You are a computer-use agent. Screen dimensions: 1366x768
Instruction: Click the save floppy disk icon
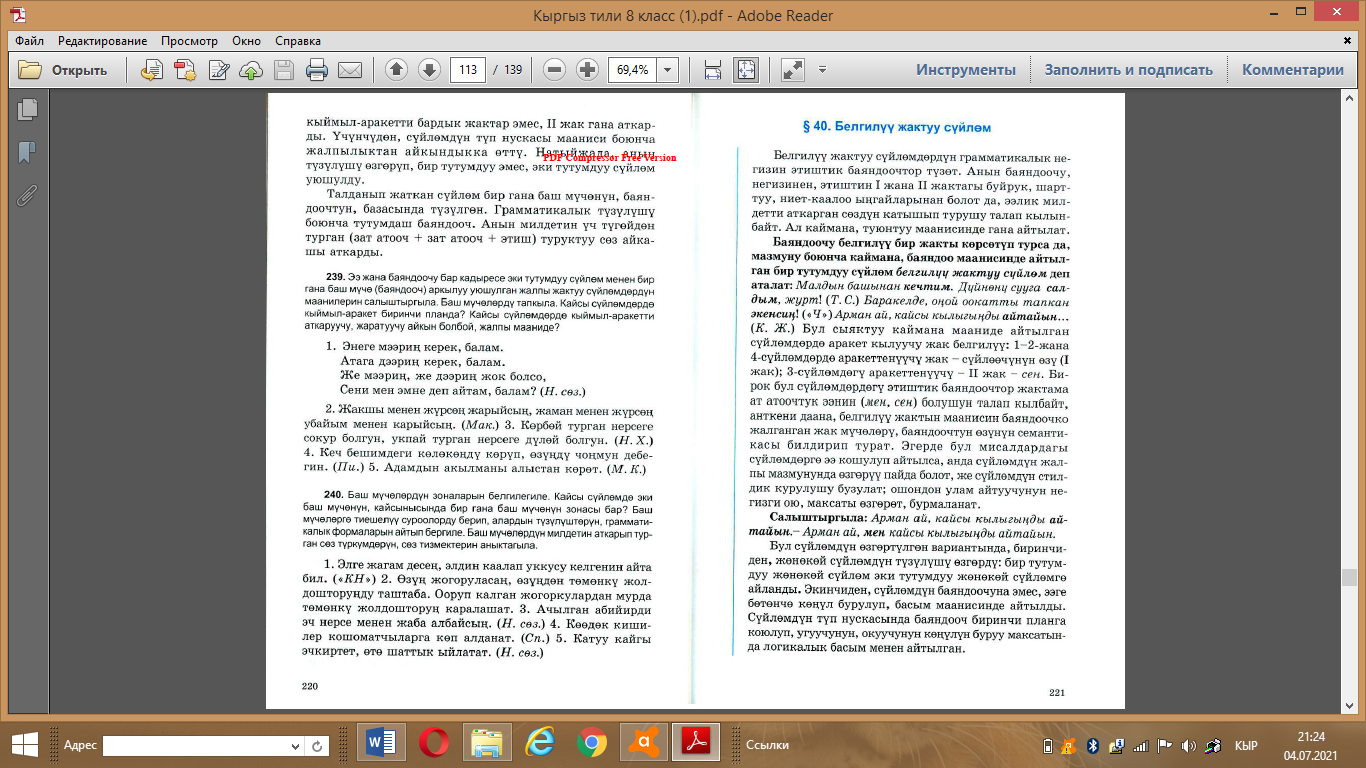point(284,70)
